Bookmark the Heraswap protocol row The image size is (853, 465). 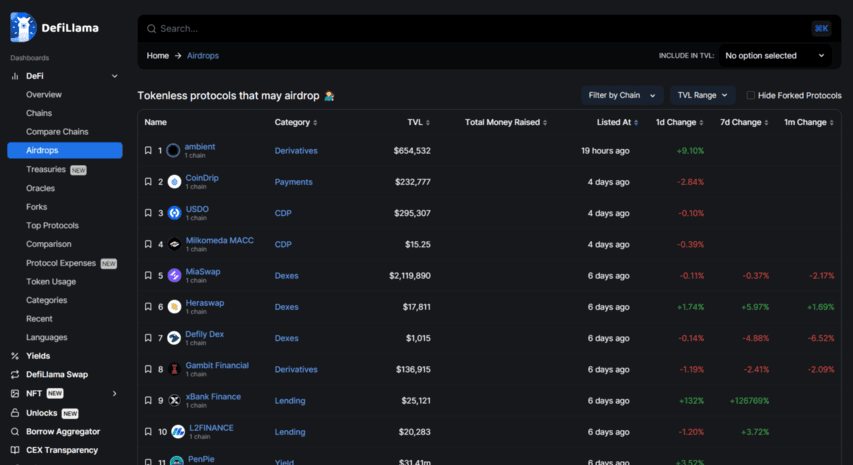[148, 307]
